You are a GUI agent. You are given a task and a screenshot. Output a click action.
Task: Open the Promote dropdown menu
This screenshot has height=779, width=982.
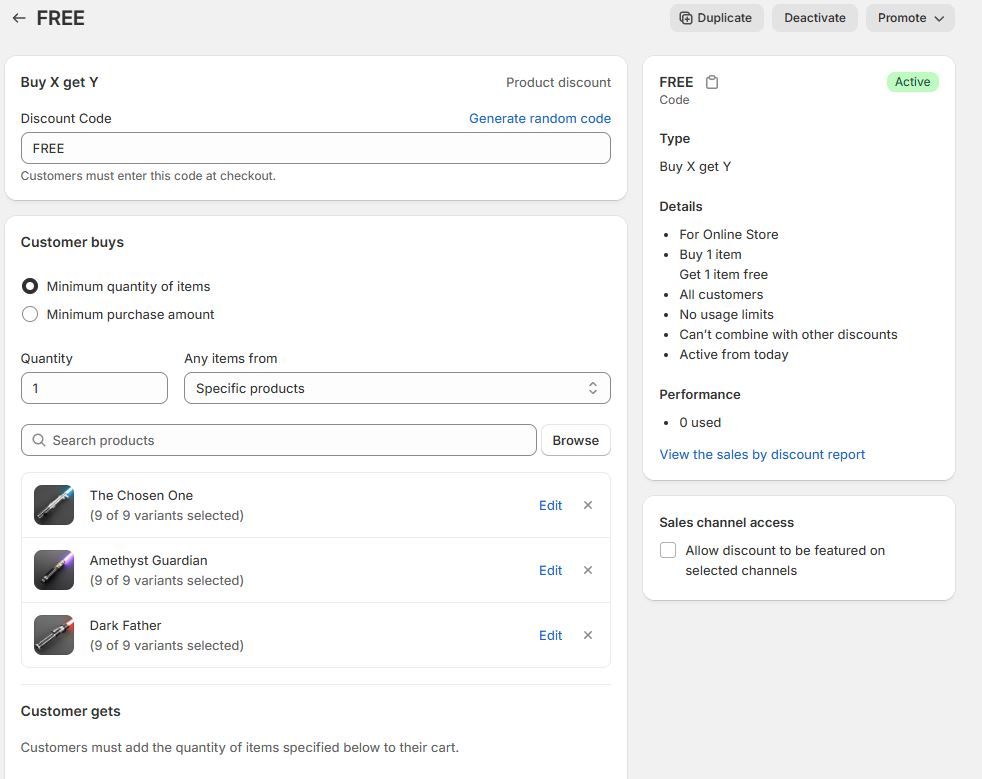(910, 18)
